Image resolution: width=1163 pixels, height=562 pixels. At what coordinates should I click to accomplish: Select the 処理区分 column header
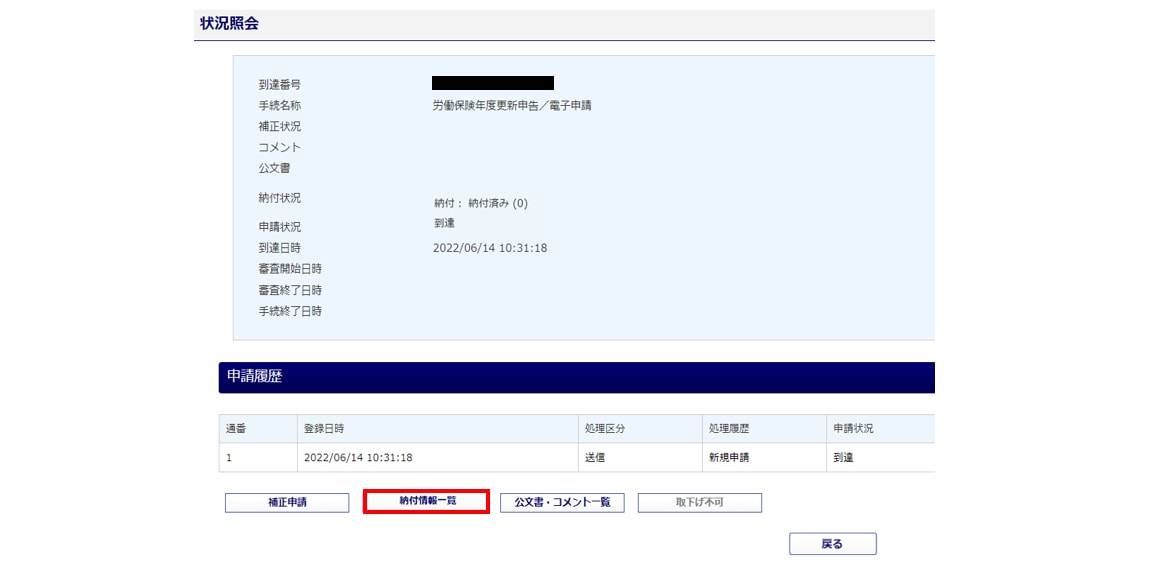click(605, 428)
